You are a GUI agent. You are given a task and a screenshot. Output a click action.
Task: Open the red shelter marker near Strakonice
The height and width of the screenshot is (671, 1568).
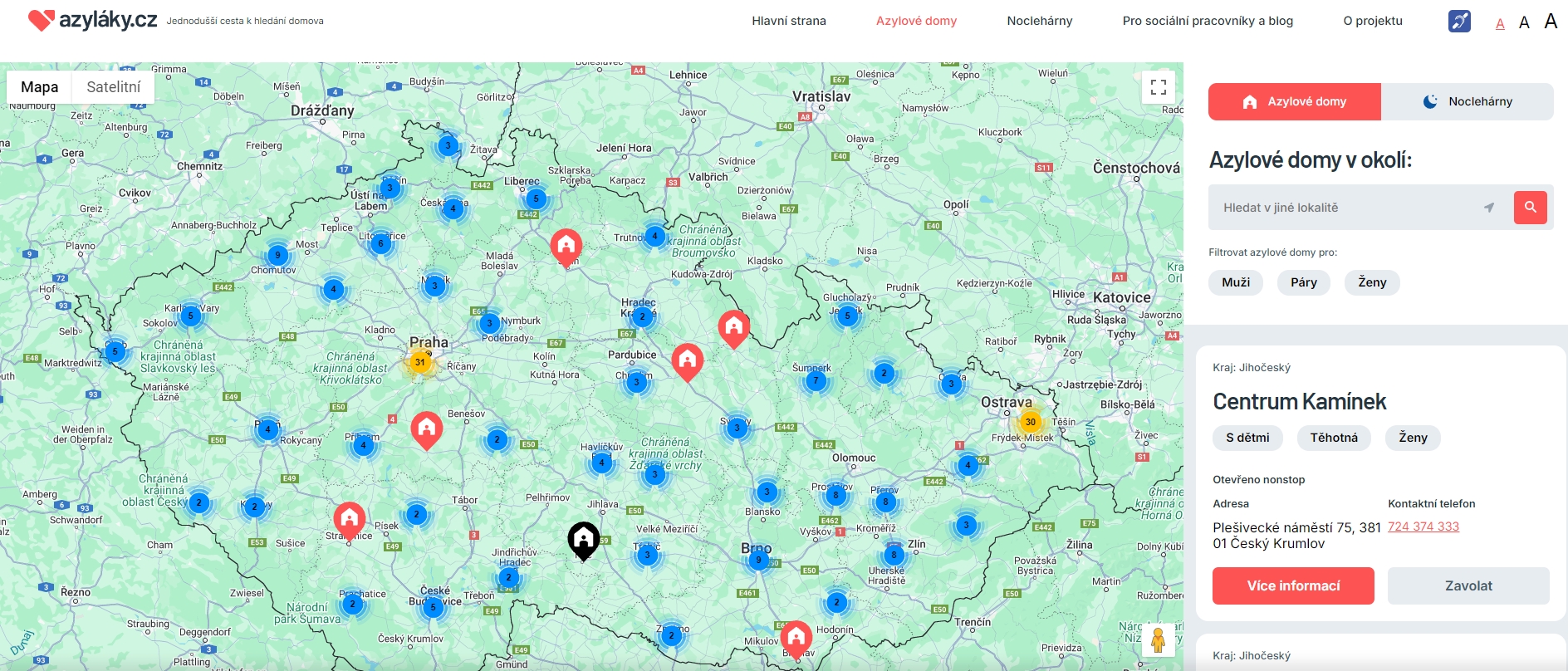pyautogui.click(x=350, y=522)
